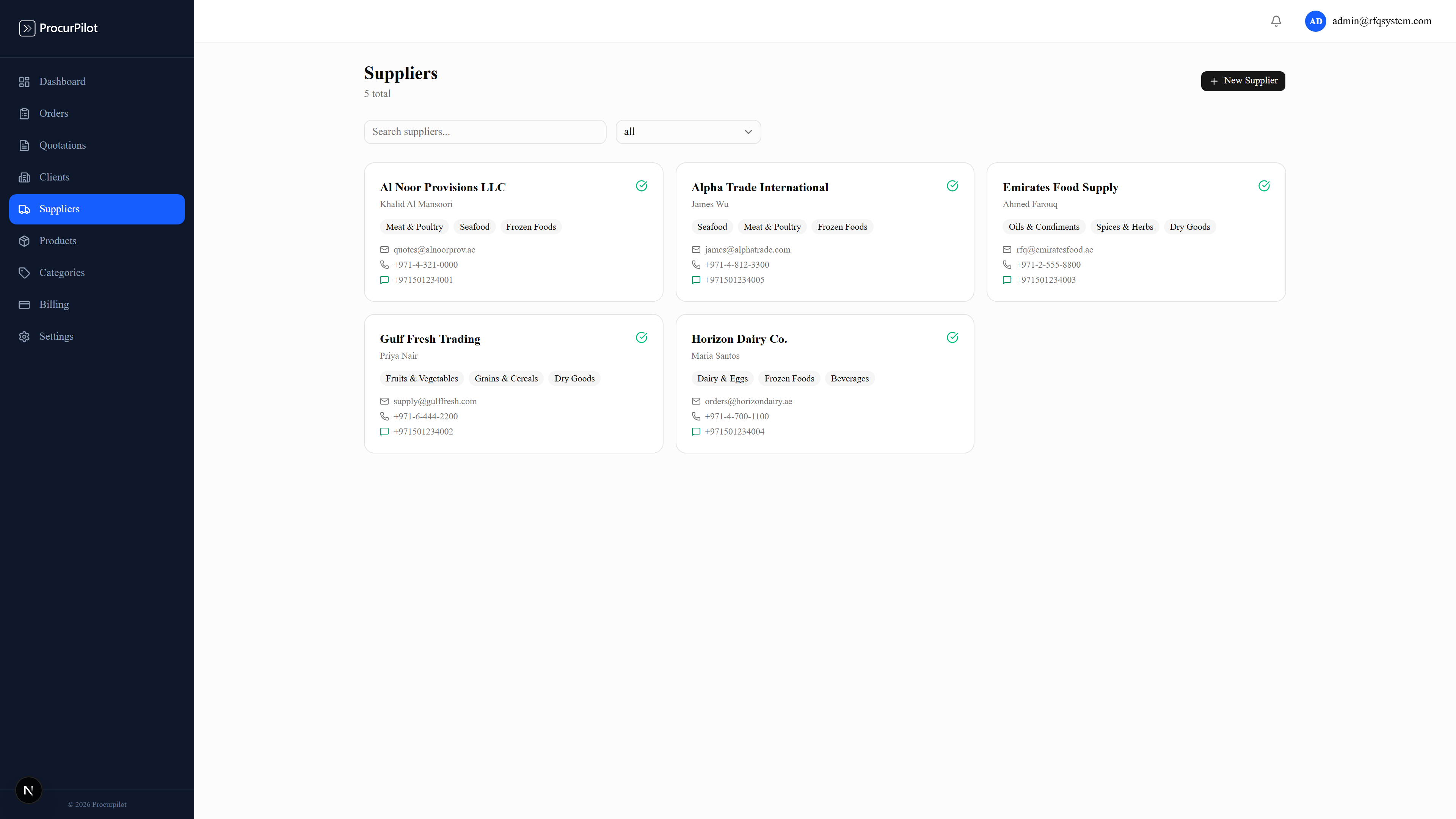The width and height of the screenshot is (1456, 819).
Task: Click Oils & Condiments tag
Action: [x=1044, y=227]
